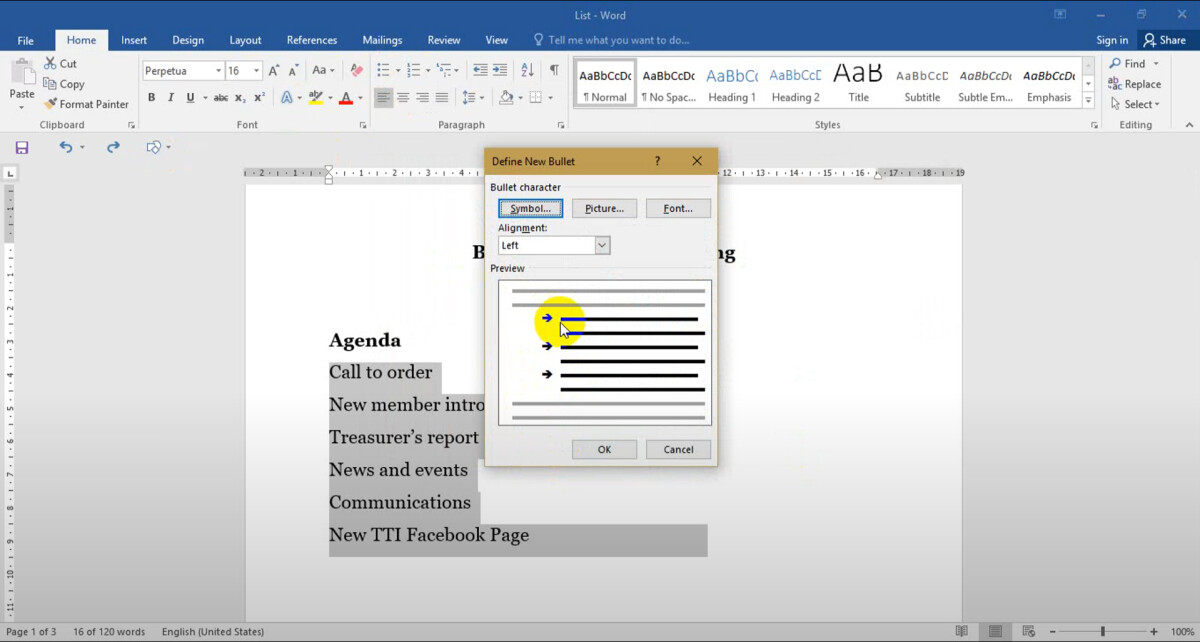
Task: Toggle Italic formatting
Action: coord(171,98)
